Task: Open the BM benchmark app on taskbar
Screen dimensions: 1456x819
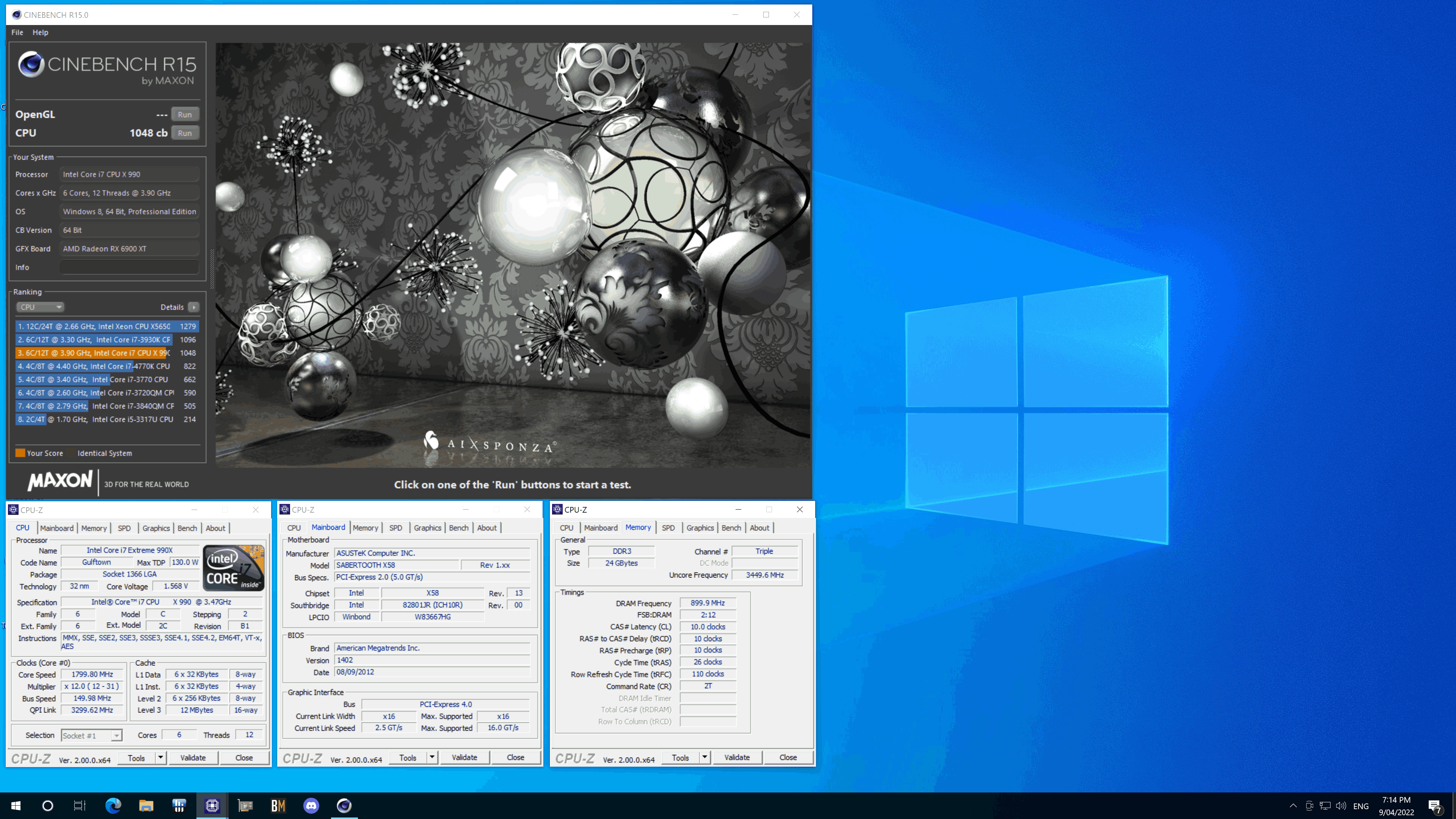Action: tap(278, 805)
